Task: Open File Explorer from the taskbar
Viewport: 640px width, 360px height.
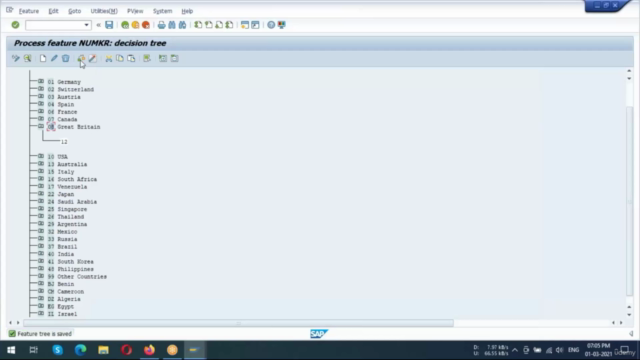Action: [103, 350]
